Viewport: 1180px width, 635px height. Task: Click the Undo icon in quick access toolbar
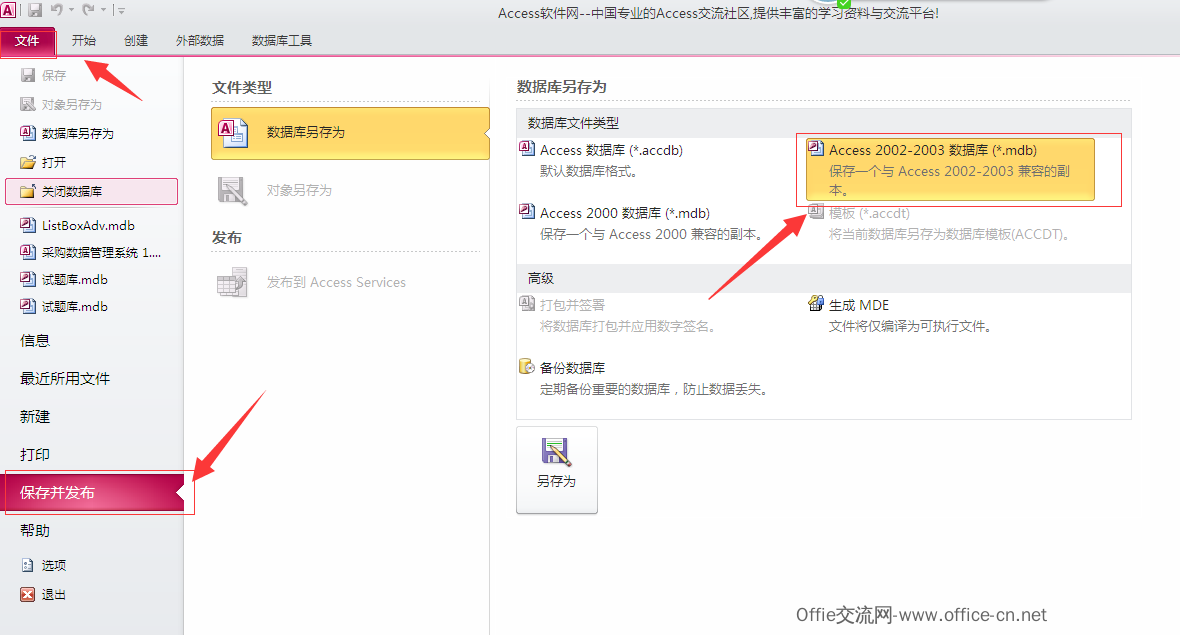click(57, 10)
